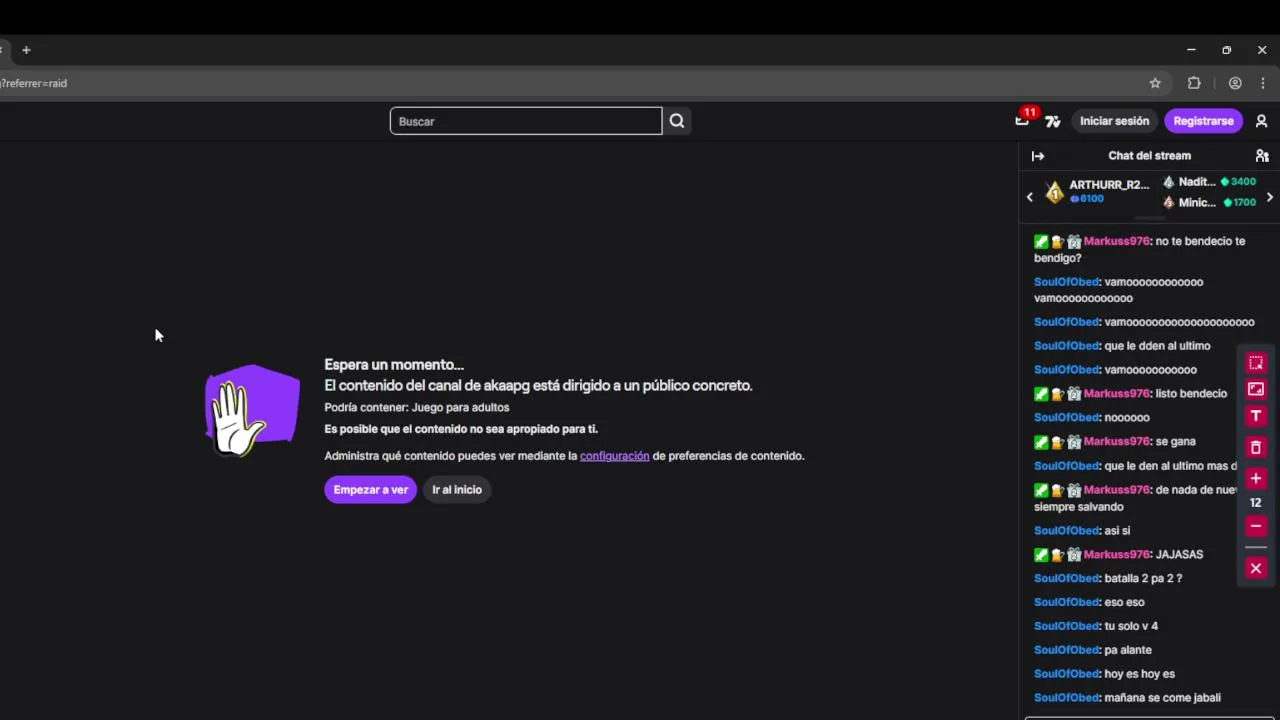Open the browser three-dot menu
Screen dimensions: 1280x720
point(1263,83)
